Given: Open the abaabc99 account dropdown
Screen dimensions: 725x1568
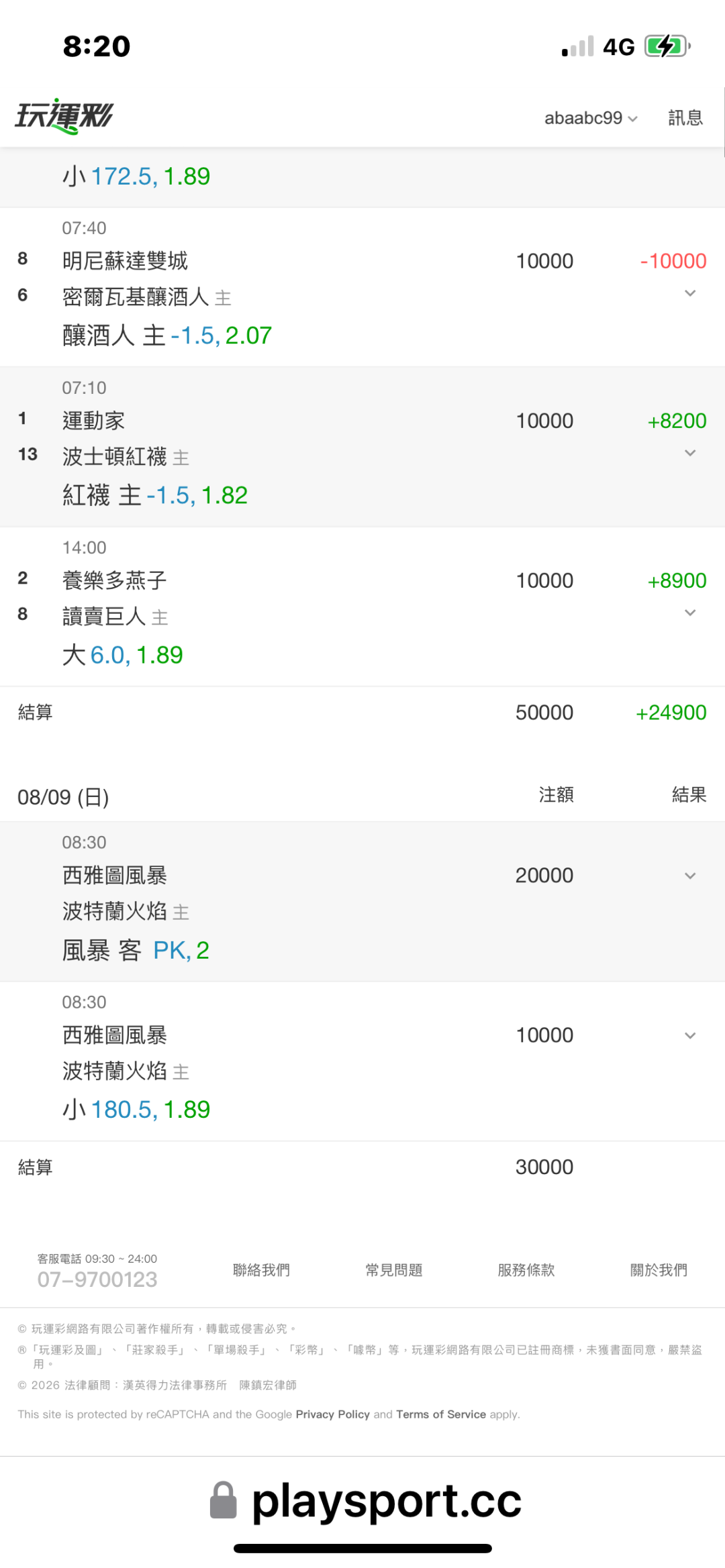Looking at the screenshot, I should [x=591, y=118].
